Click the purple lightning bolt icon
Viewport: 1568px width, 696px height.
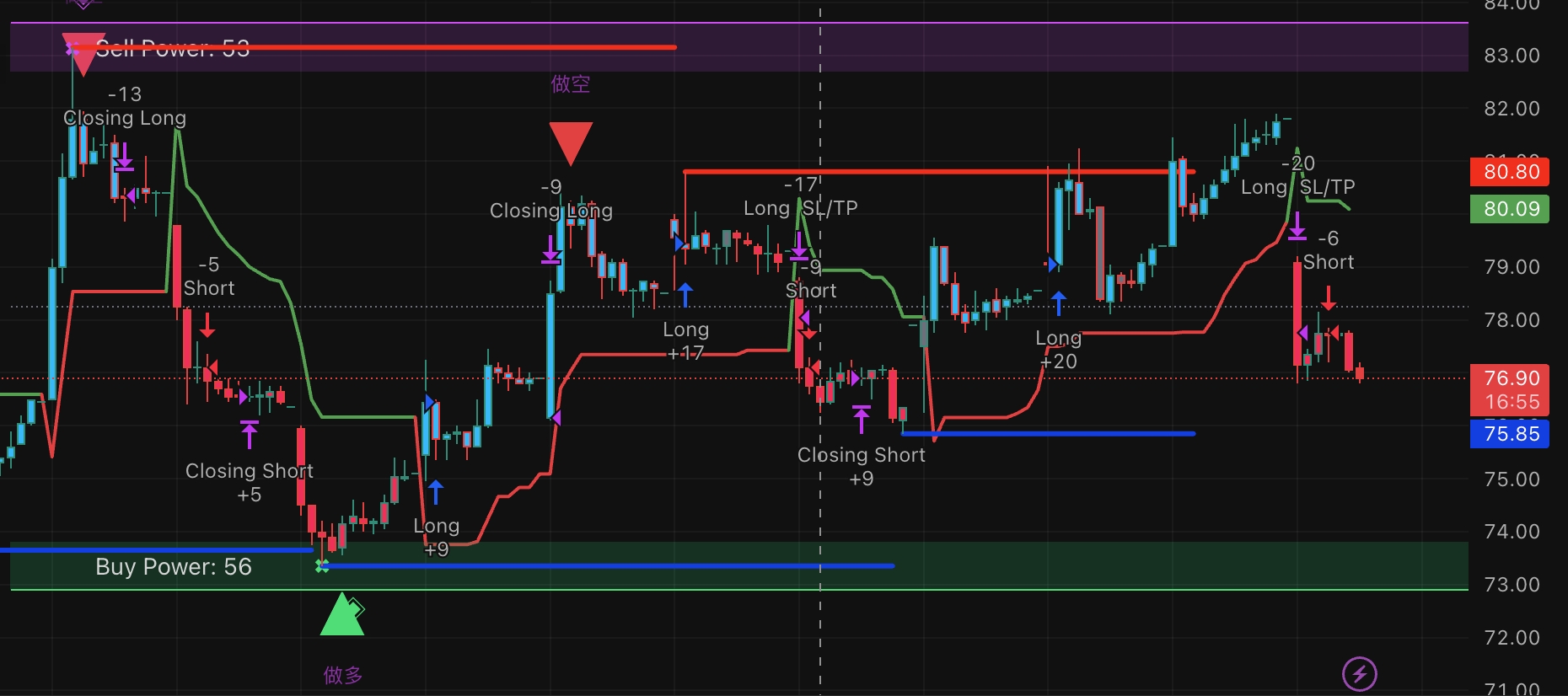pyautogui.click(x=1359, y=673)
